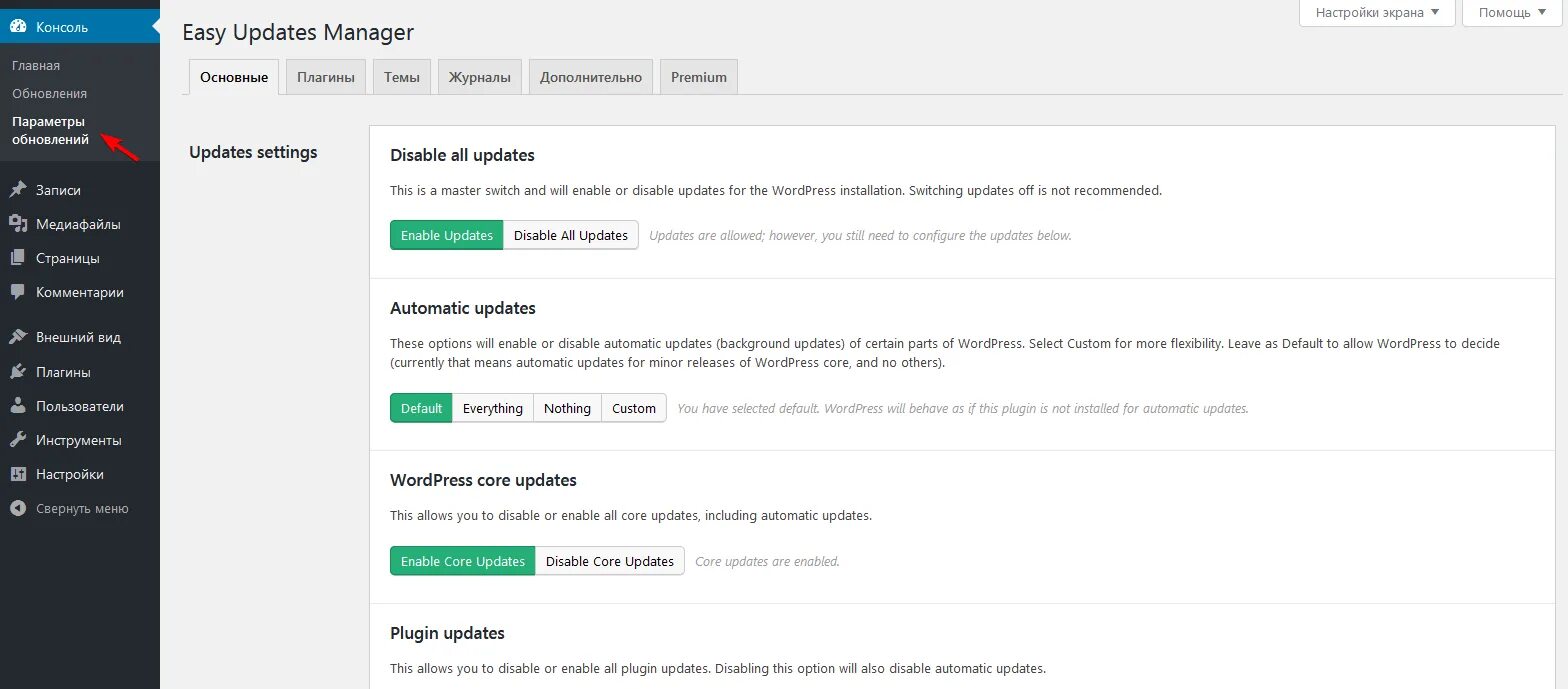Image resolution: width=1568 pixels, height=689 pixels.
Task: Click the paintbrush icon beside Внешний вид
Action: [18, 337]
